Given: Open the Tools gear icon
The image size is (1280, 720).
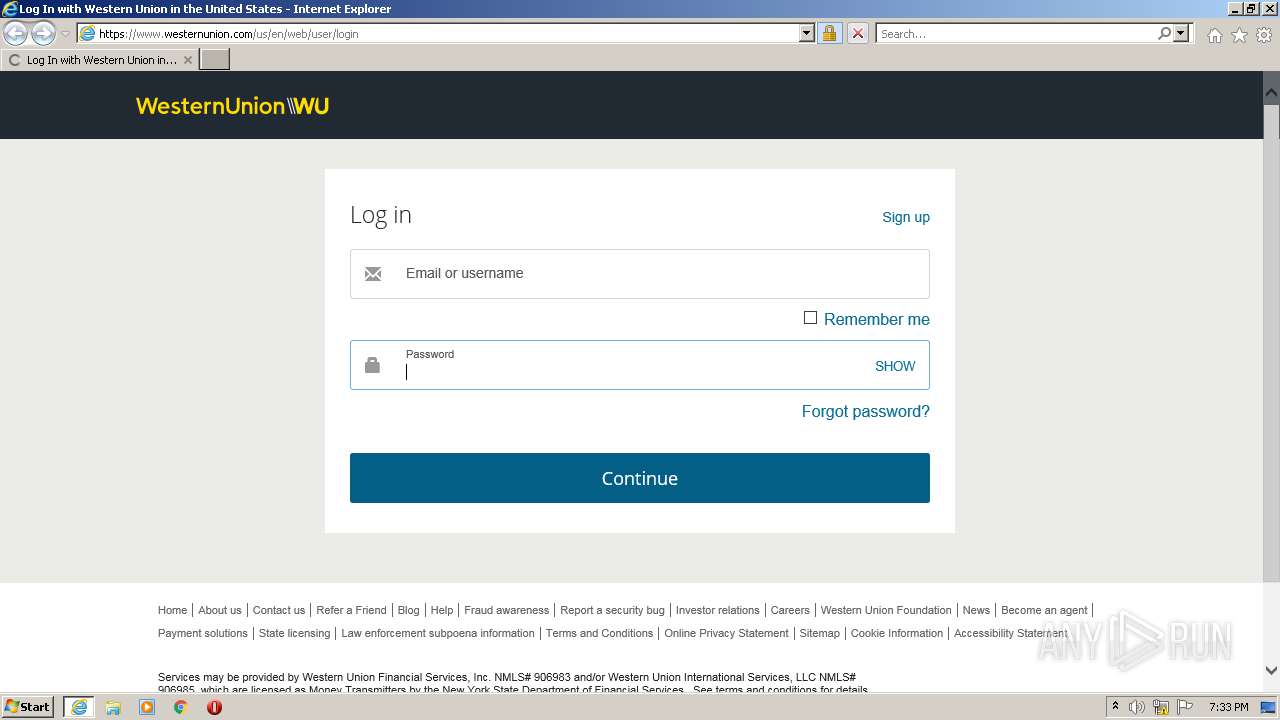Looking at the screenshot, I should [1264, 35].
